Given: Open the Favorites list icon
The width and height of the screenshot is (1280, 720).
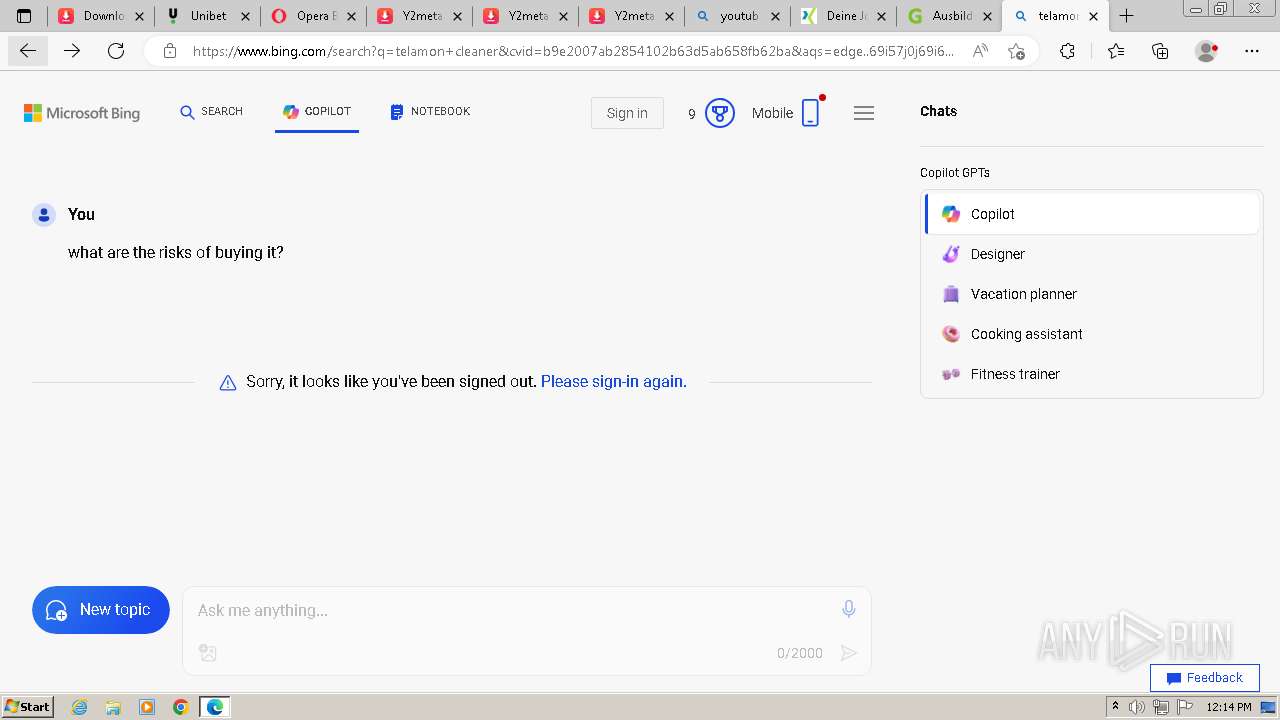Looking at the screenshot, I should pos(1116,52).
